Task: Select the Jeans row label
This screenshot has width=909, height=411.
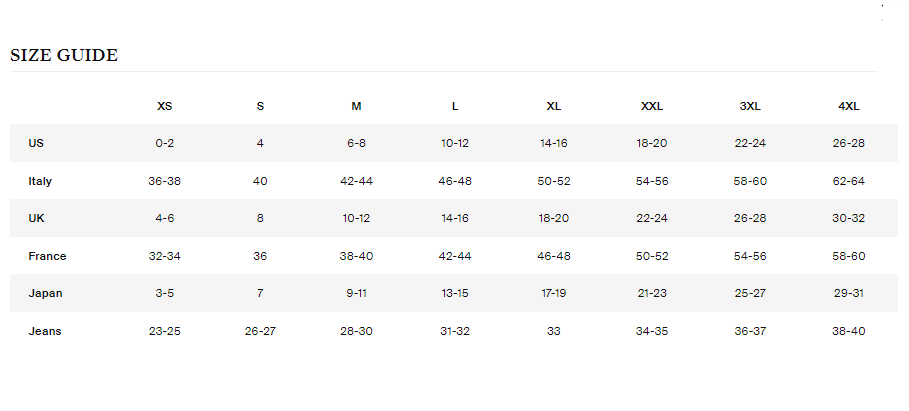Action: (45, 332)
